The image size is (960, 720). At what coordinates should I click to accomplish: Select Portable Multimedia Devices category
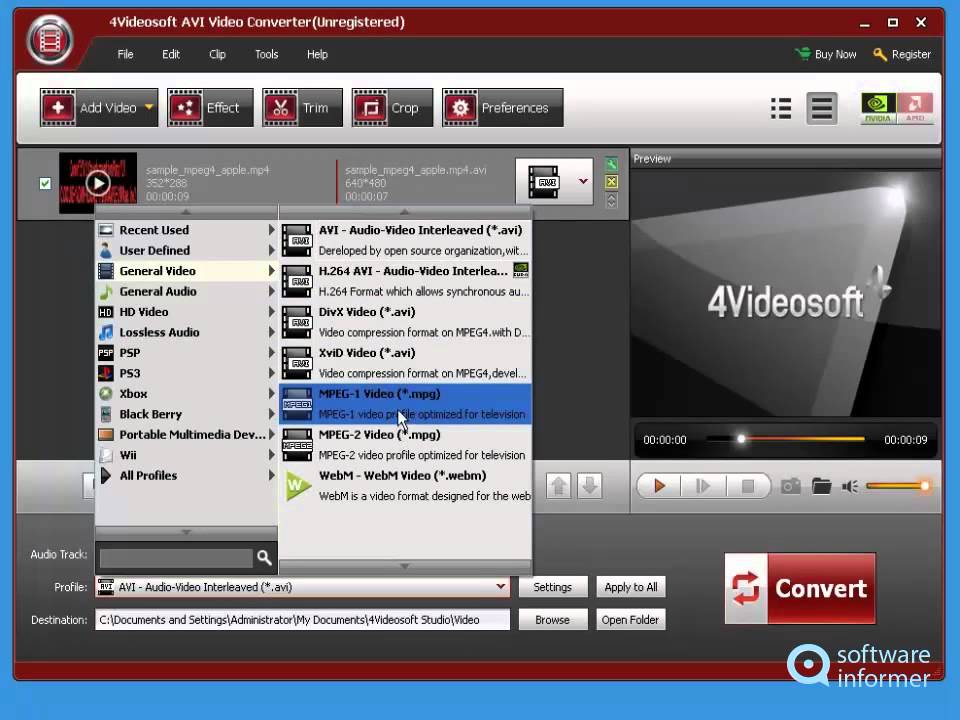(x=186, y=435)
